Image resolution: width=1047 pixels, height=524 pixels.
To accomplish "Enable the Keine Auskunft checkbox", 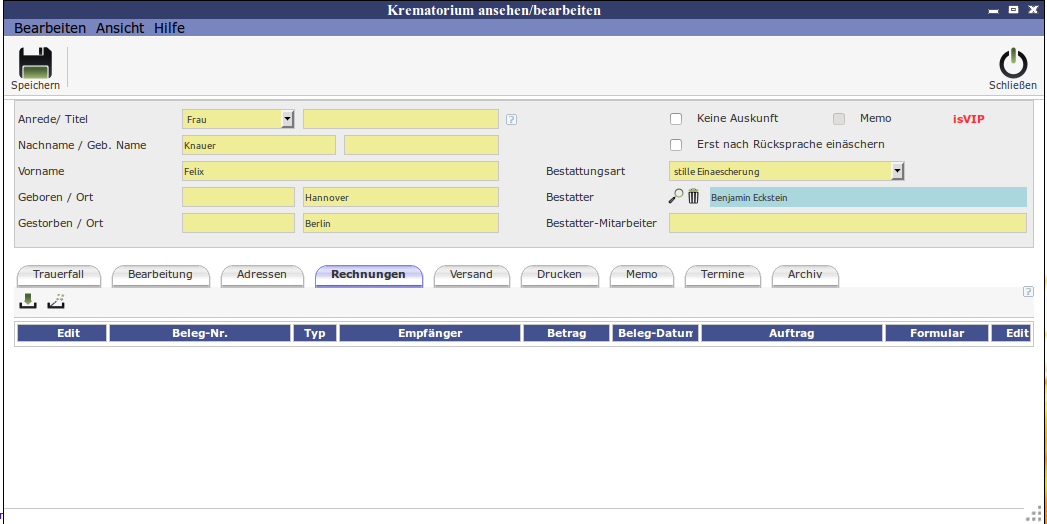I will [x=676, y=118].
